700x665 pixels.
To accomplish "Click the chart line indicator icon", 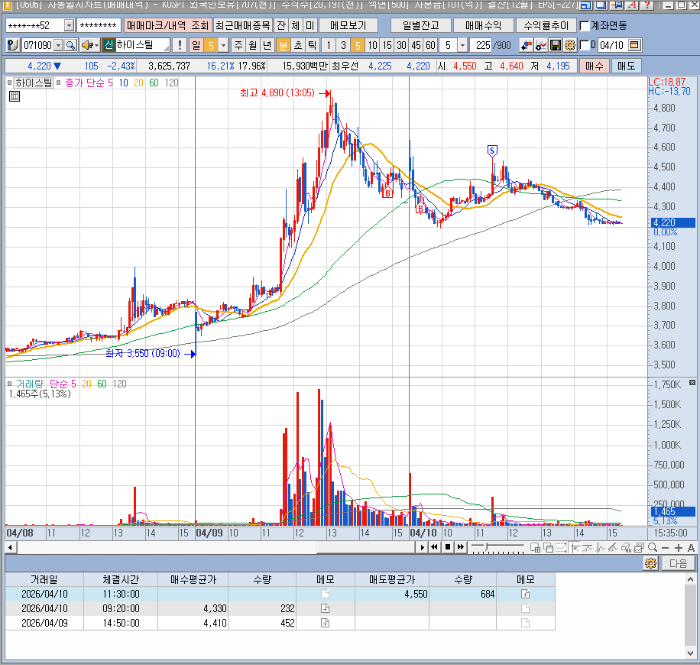I will [541, 45].
